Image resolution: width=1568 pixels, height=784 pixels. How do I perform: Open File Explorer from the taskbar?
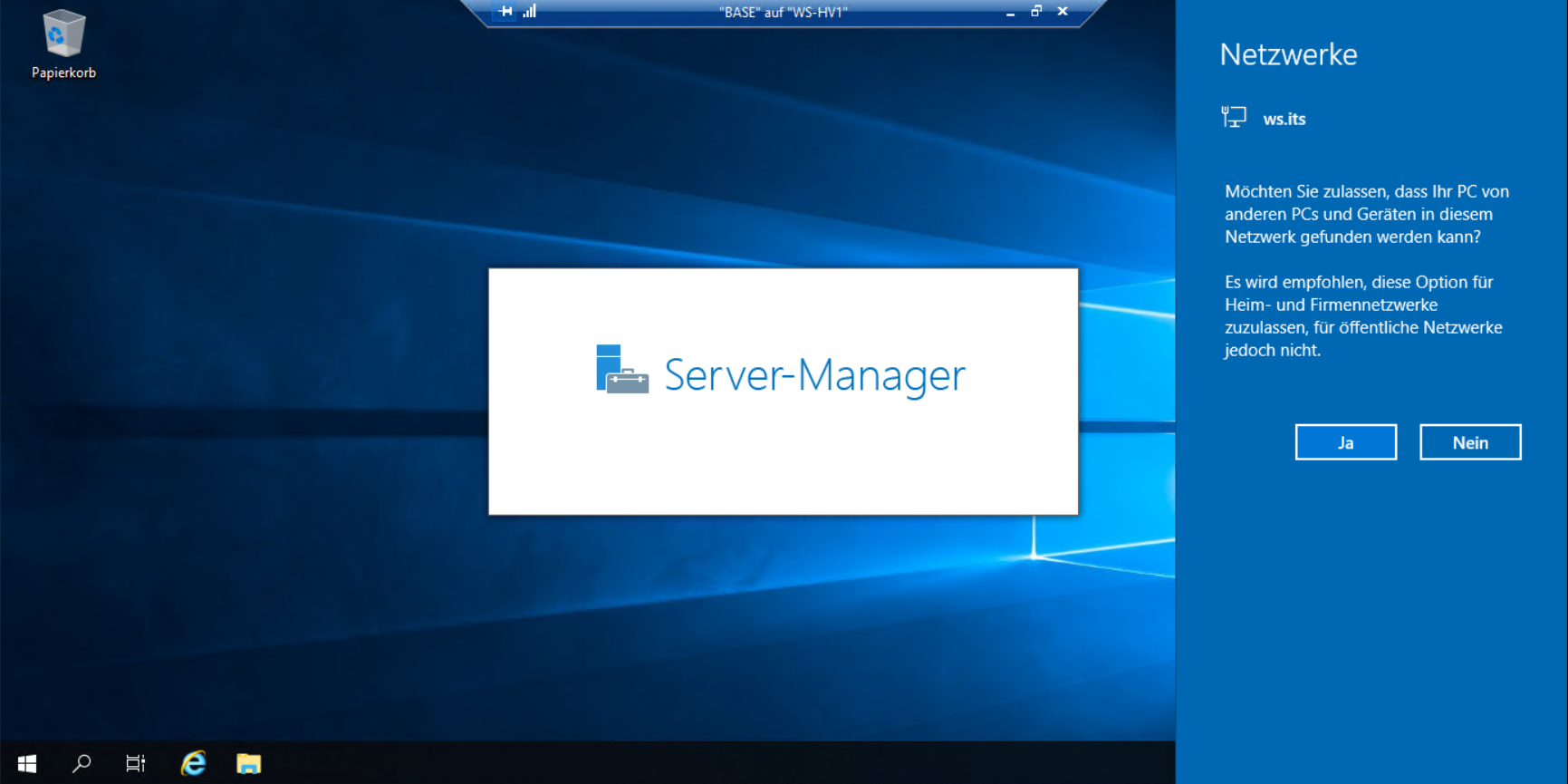tap(248, 763)
